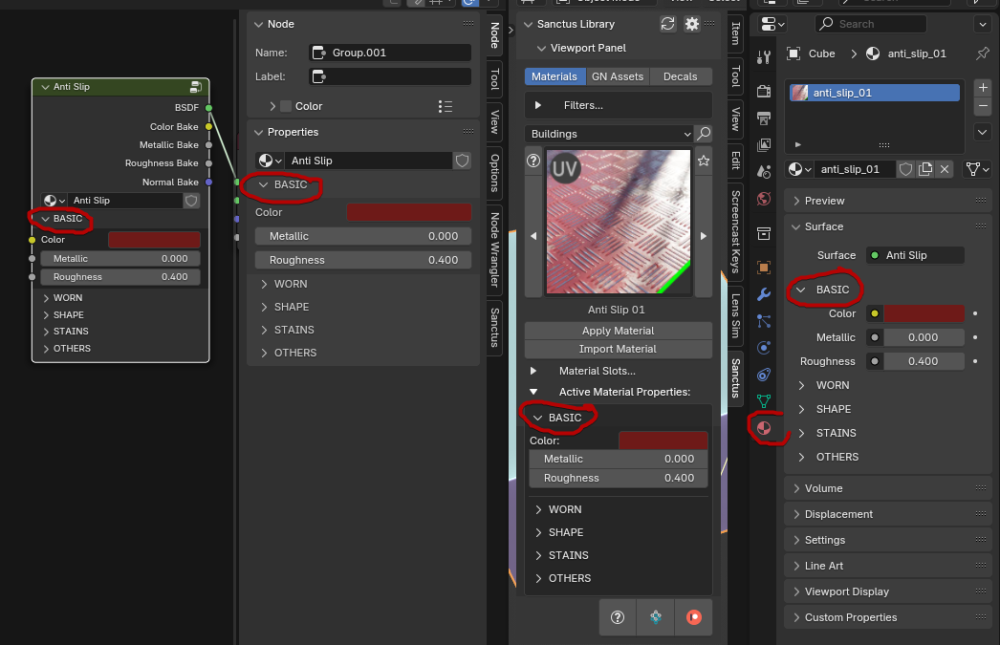Switch to the Decals tab

coord(680,77)
